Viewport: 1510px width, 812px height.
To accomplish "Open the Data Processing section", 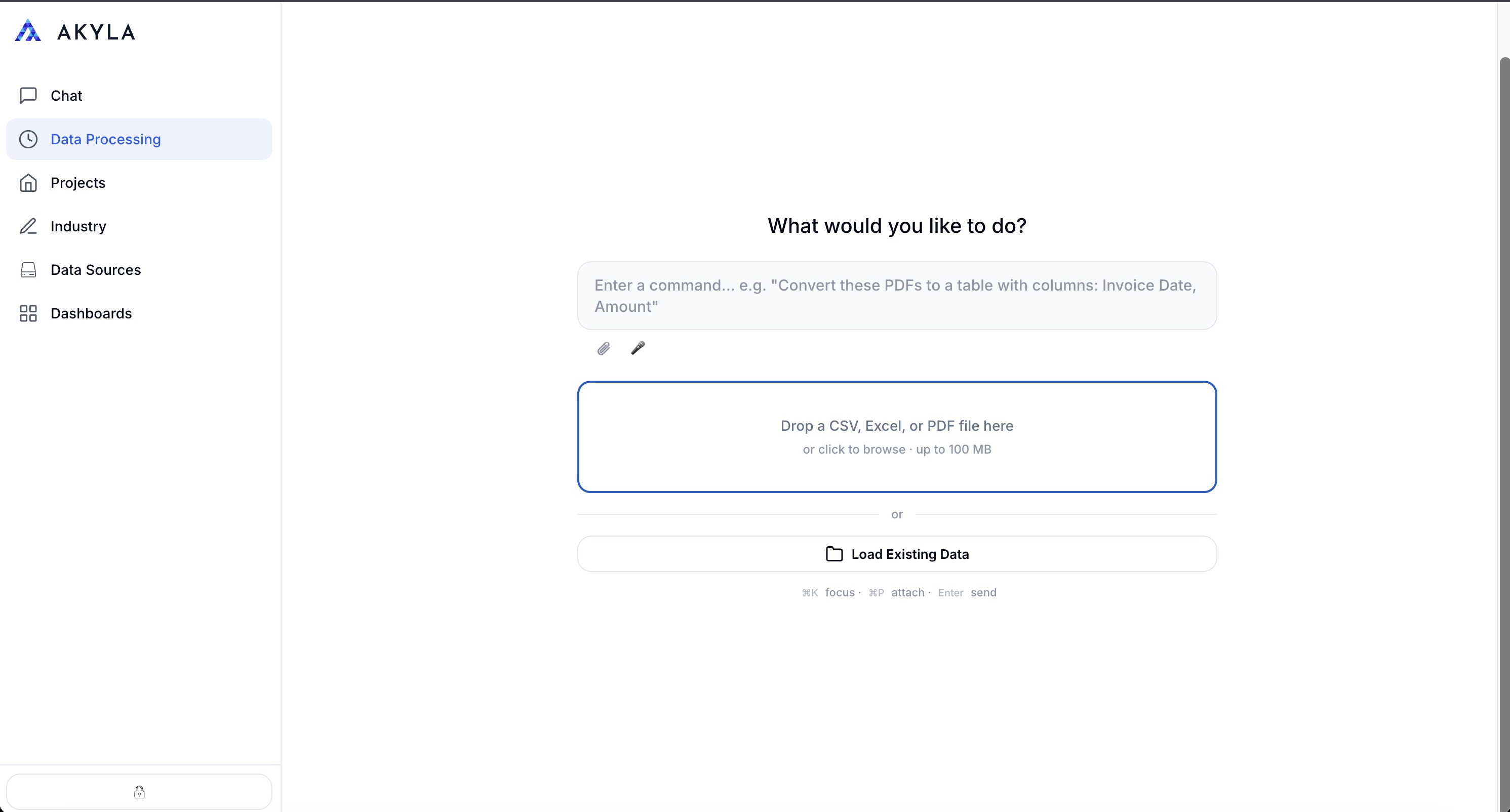I will point(105,139).
